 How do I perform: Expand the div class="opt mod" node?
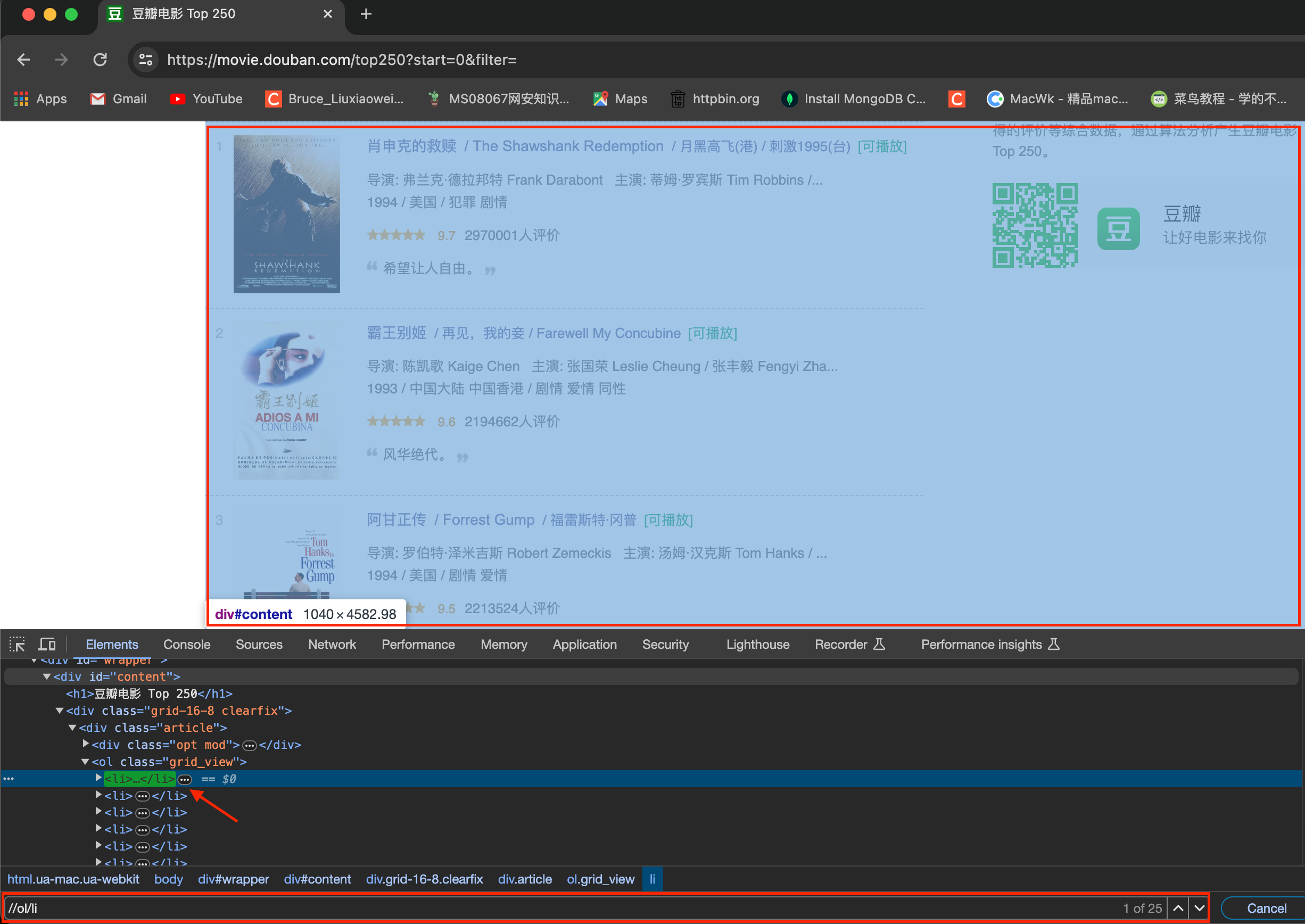click(x=86, y=744)
